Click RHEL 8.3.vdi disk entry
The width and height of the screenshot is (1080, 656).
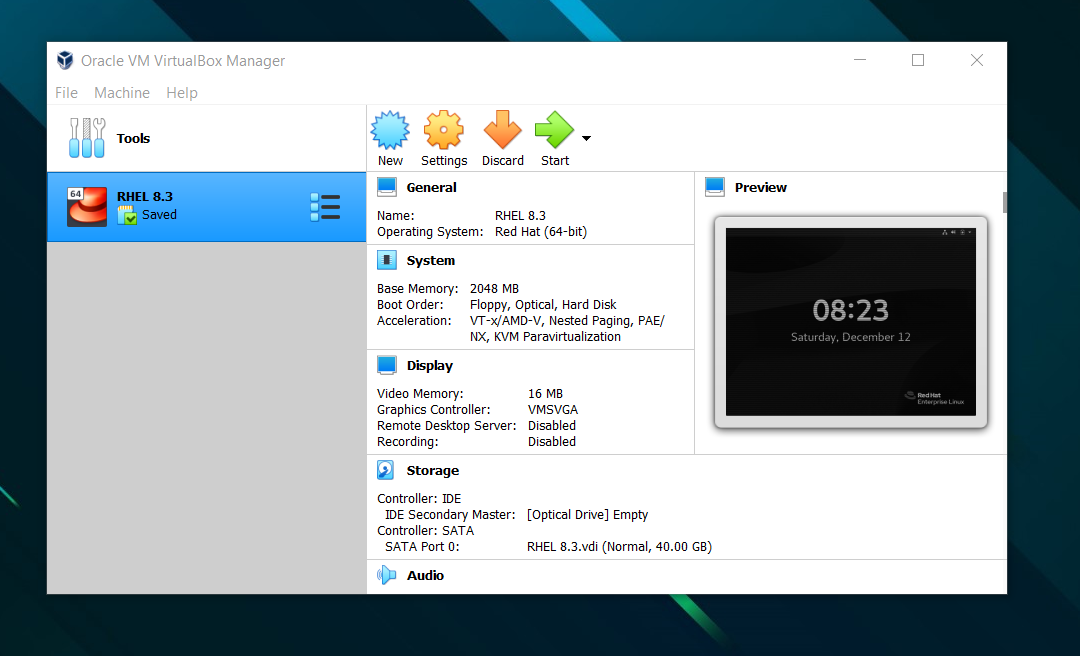[x=619, y=546]
